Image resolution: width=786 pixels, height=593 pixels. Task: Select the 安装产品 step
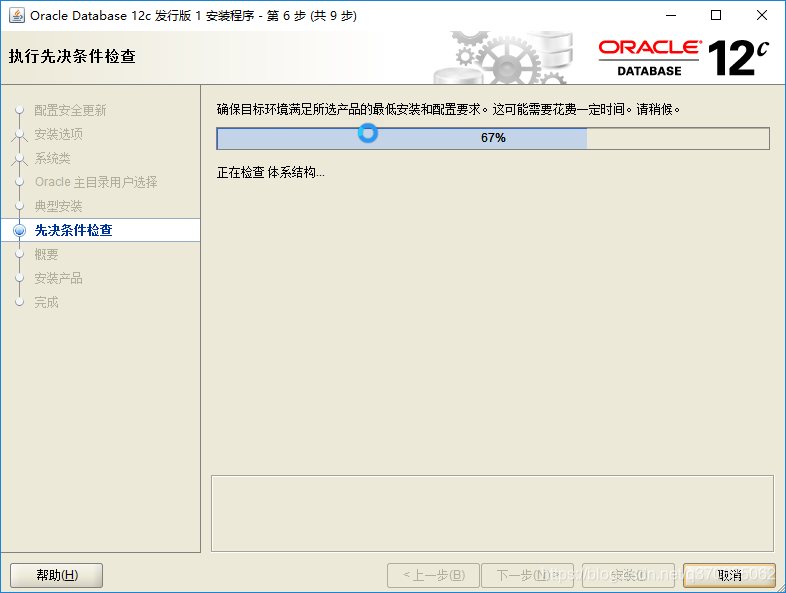(58, 278)
